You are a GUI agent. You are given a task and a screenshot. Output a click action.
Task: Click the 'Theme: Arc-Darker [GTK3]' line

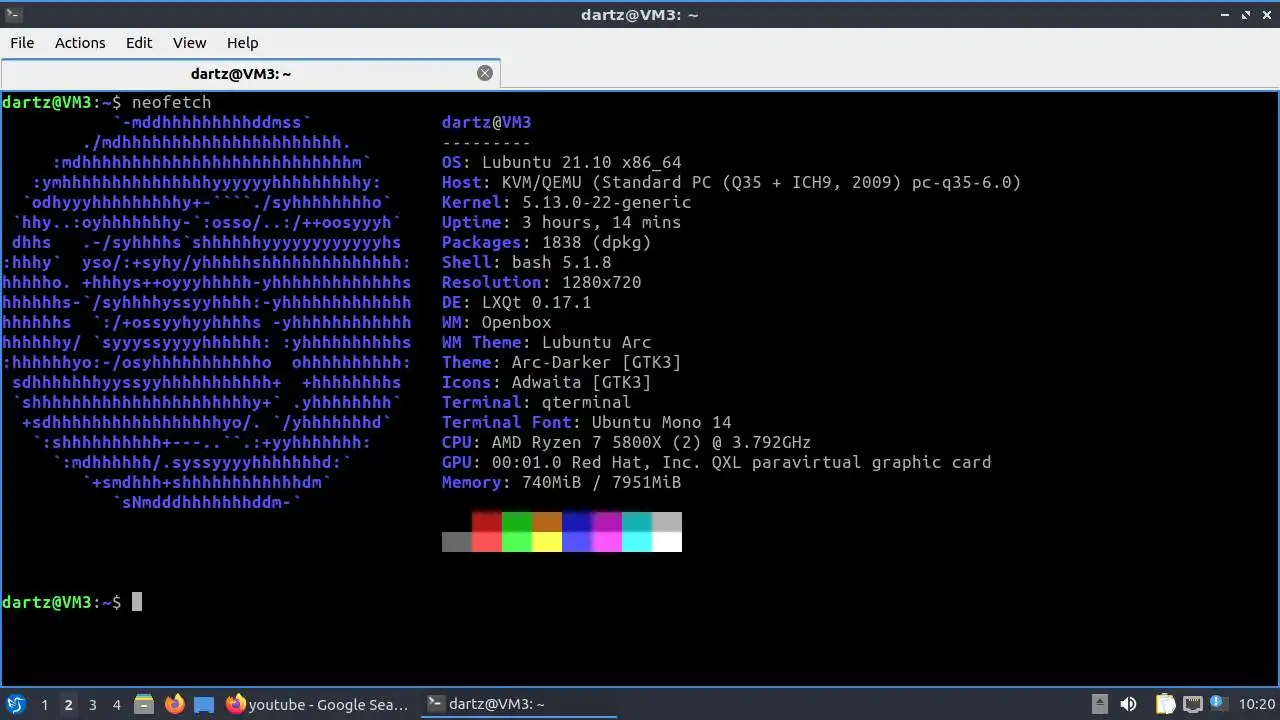tap(561, 362)
